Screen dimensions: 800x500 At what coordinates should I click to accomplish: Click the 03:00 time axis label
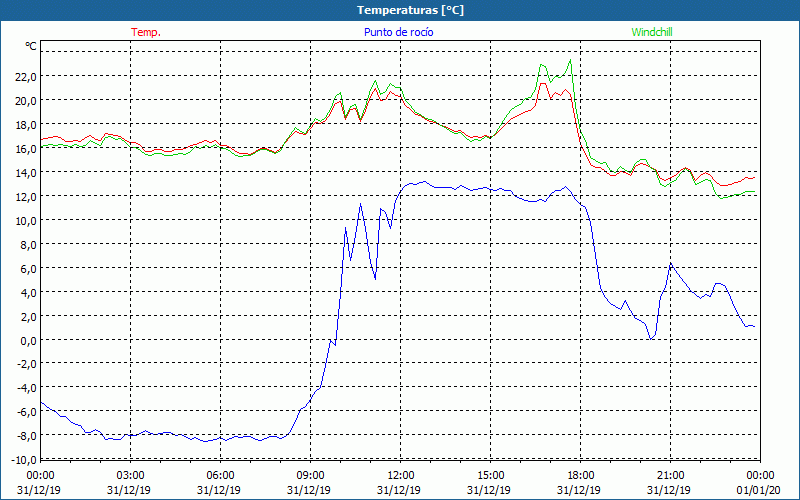click(x=131, y=476)
